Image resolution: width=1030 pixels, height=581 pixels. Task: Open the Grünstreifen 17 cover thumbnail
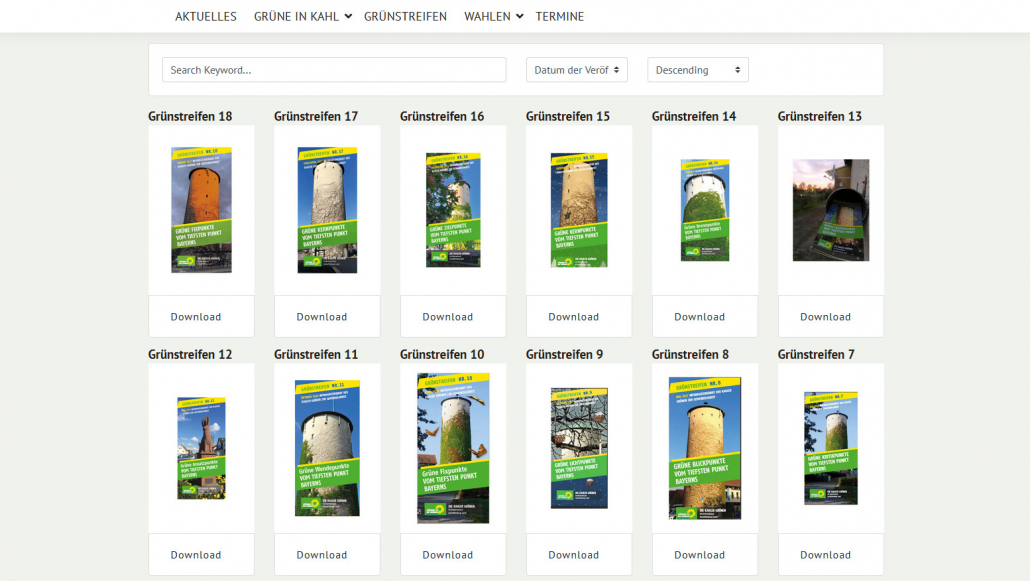pyautogui.click(x=327, y=210)
